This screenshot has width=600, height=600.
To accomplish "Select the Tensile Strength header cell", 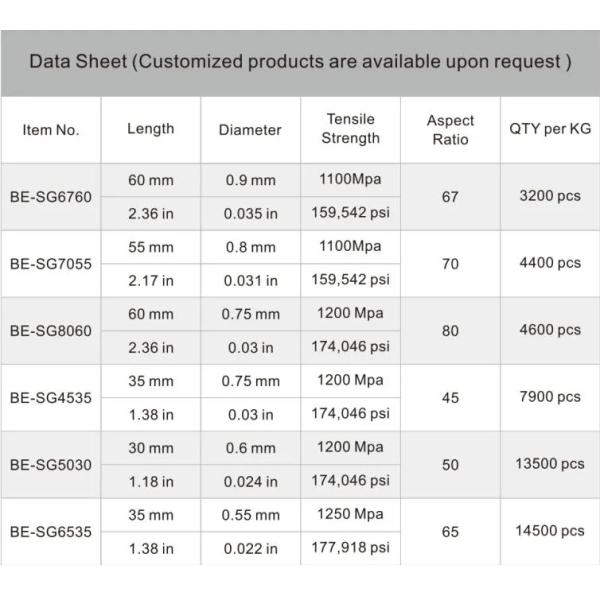I will pos(350,129).
